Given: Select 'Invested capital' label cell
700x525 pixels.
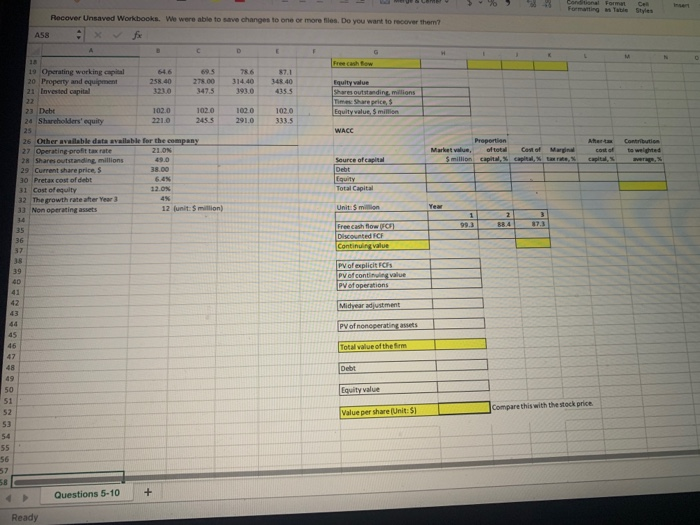Looking at the screenshot, I should click(88, 91).
